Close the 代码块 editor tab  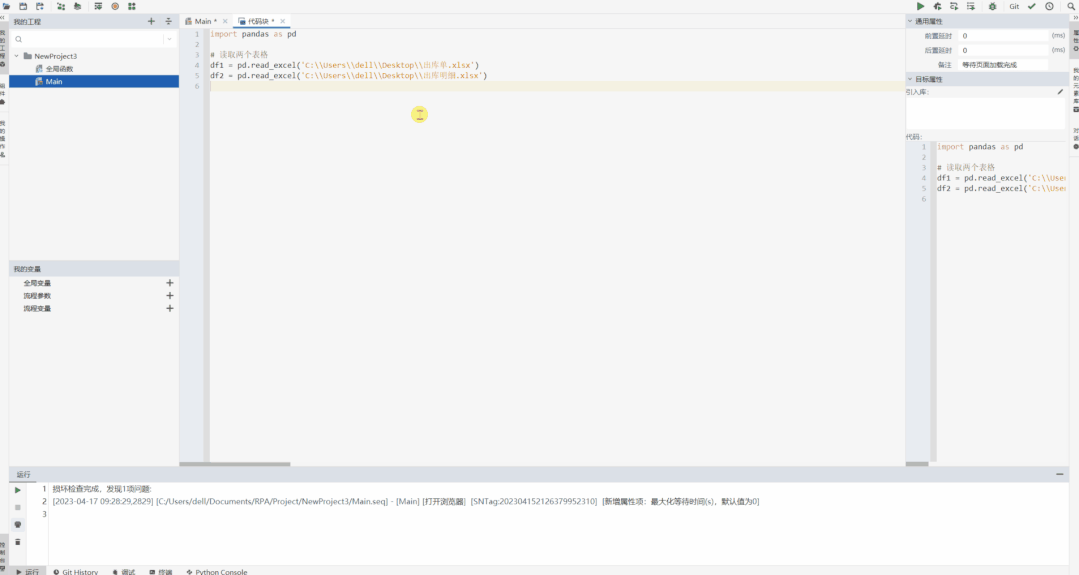283,21
